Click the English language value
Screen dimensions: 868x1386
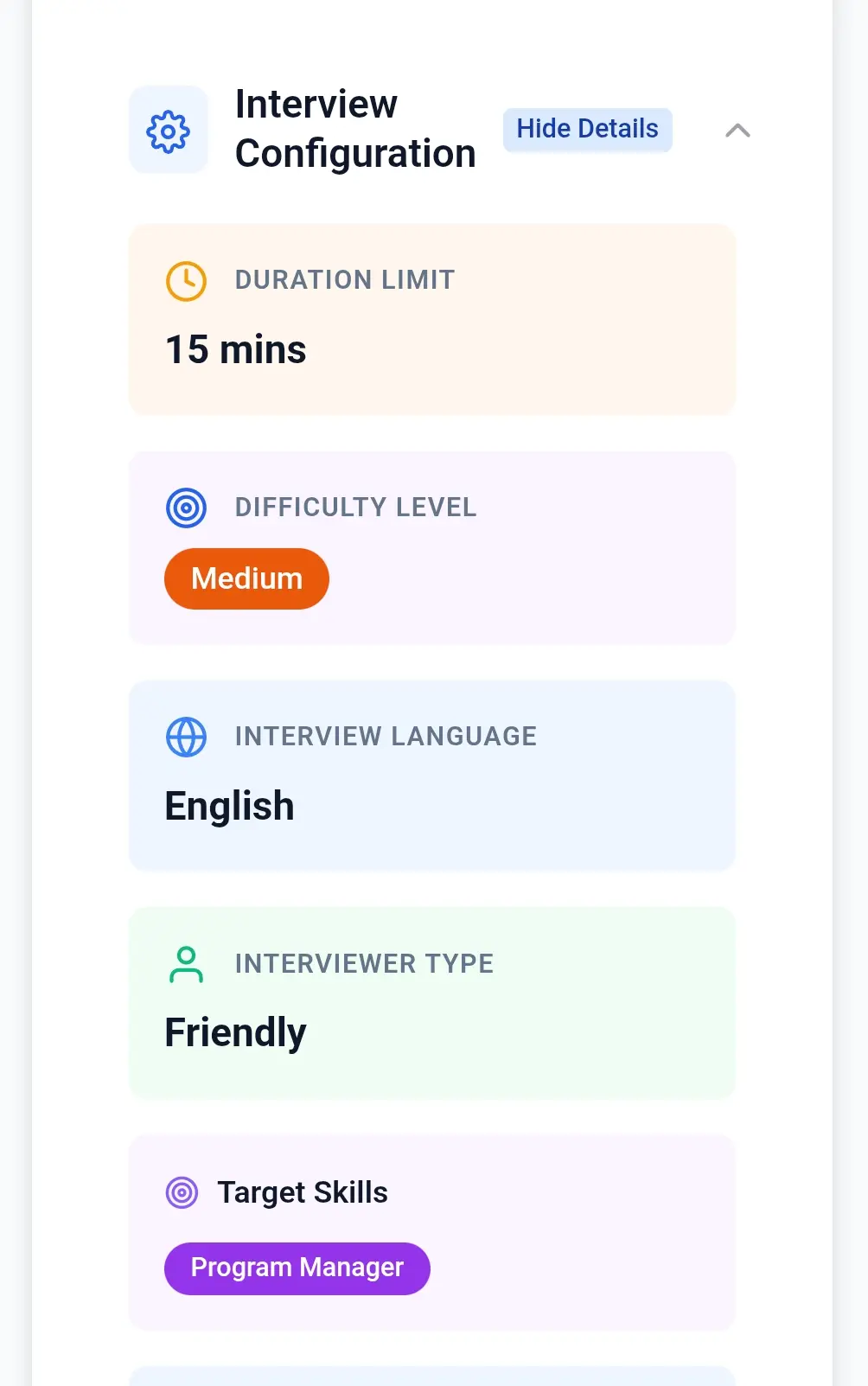click(x=229, y=806)
